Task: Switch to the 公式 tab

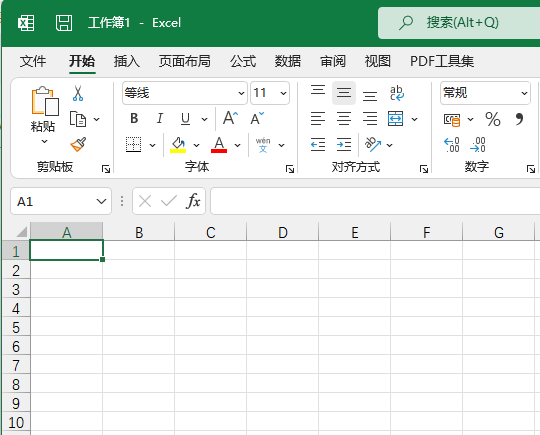Action: 243,61
